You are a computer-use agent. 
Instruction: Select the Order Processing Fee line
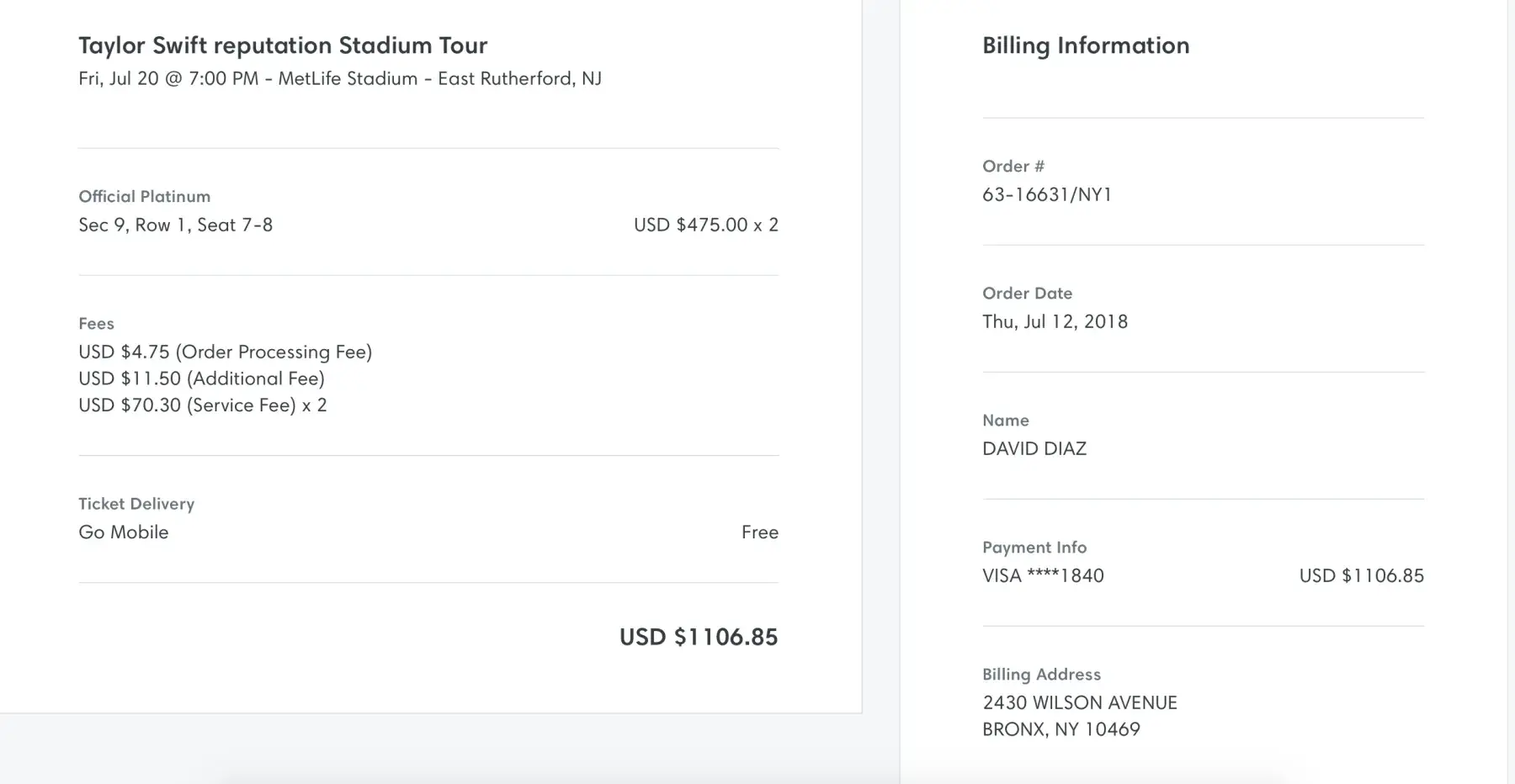(x=226, y=352)
